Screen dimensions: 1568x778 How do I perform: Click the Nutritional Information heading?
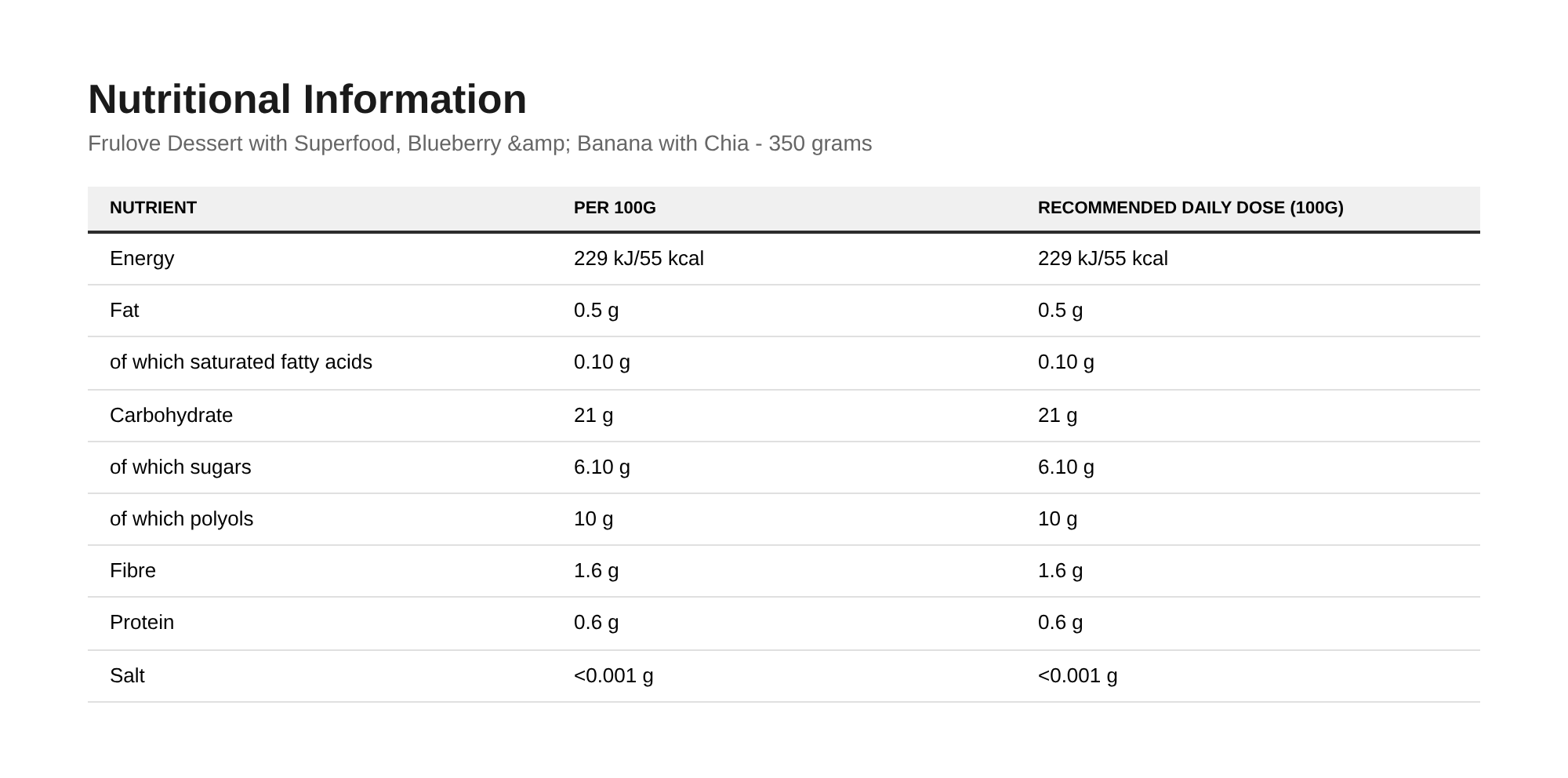pos(307,99)
